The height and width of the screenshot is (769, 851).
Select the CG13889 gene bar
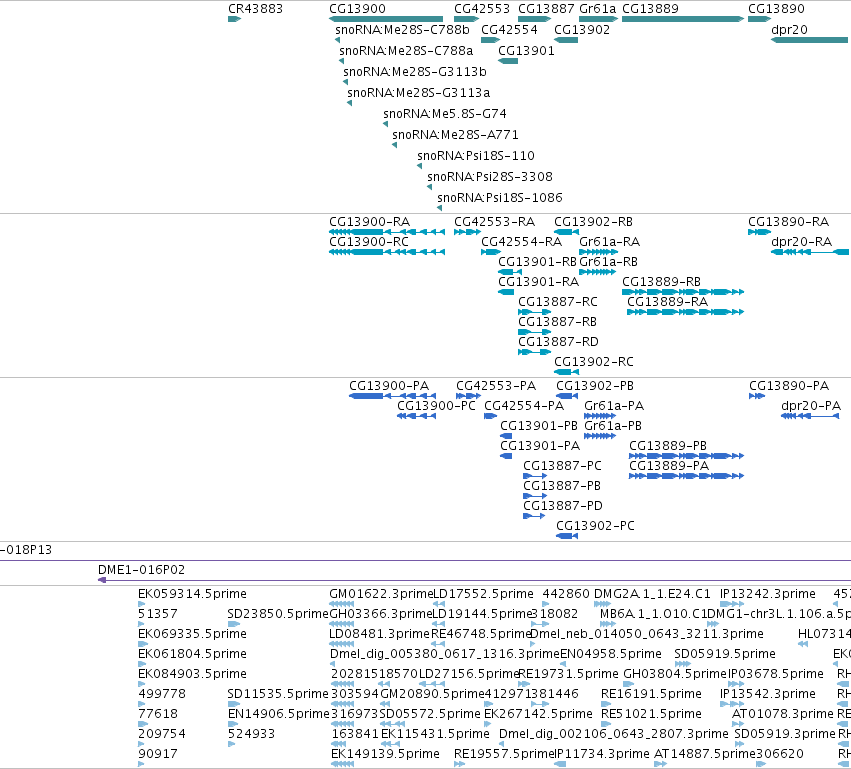tap(683, 19)
